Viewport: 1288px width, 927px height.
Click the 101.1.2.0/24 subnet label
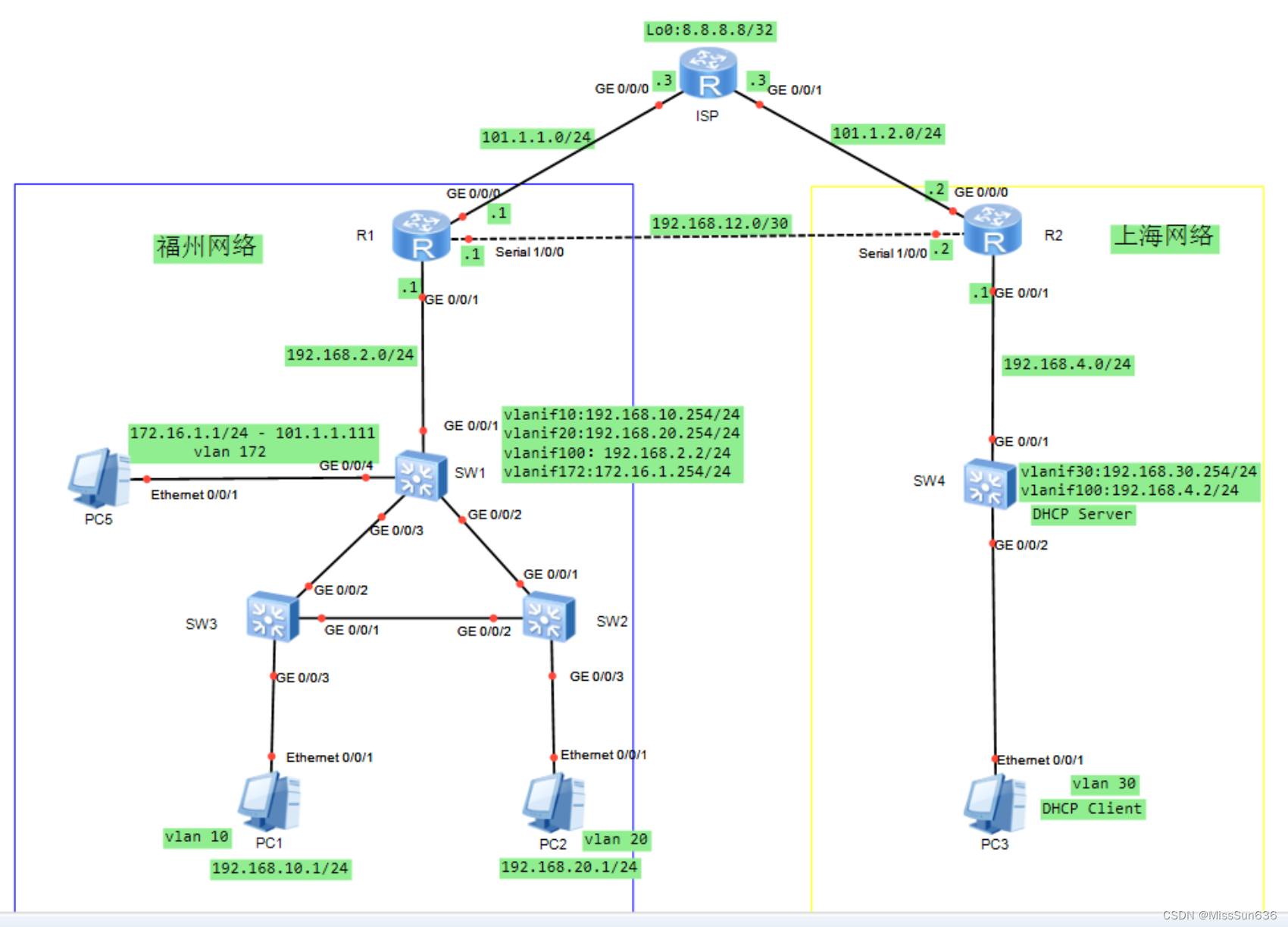tap(887, 134)
